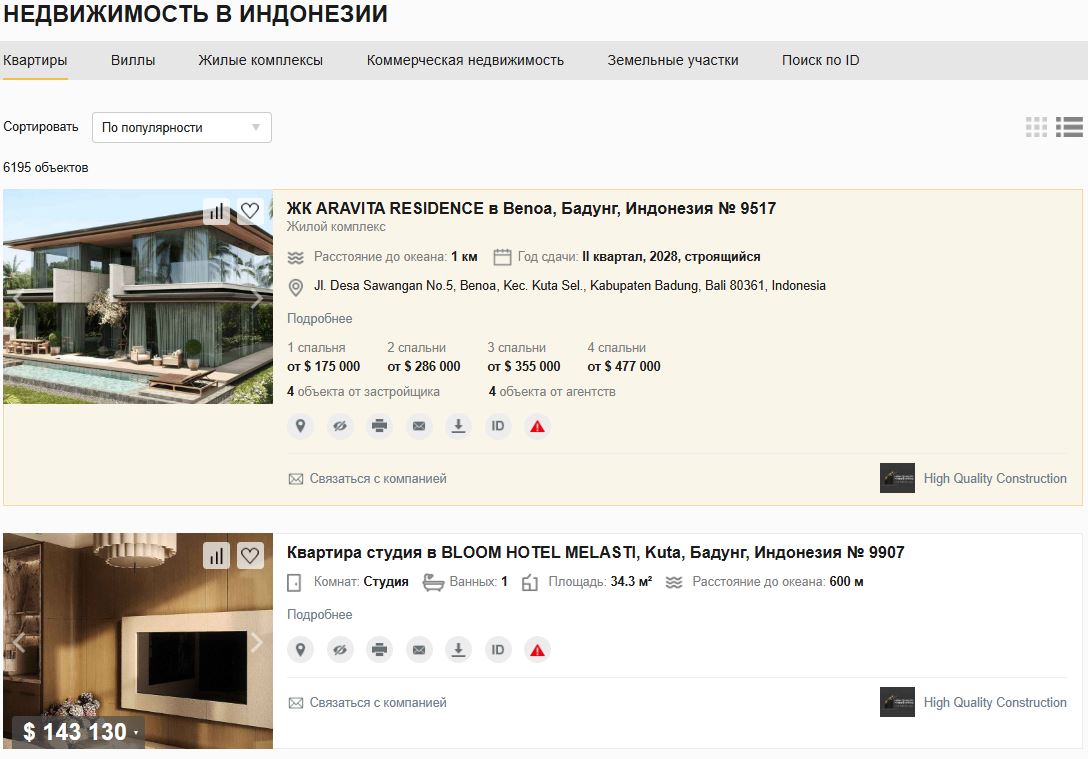Open the sort by popularity dropdown
Viewport: 1088px width, 759px height.
pos(182,128)
